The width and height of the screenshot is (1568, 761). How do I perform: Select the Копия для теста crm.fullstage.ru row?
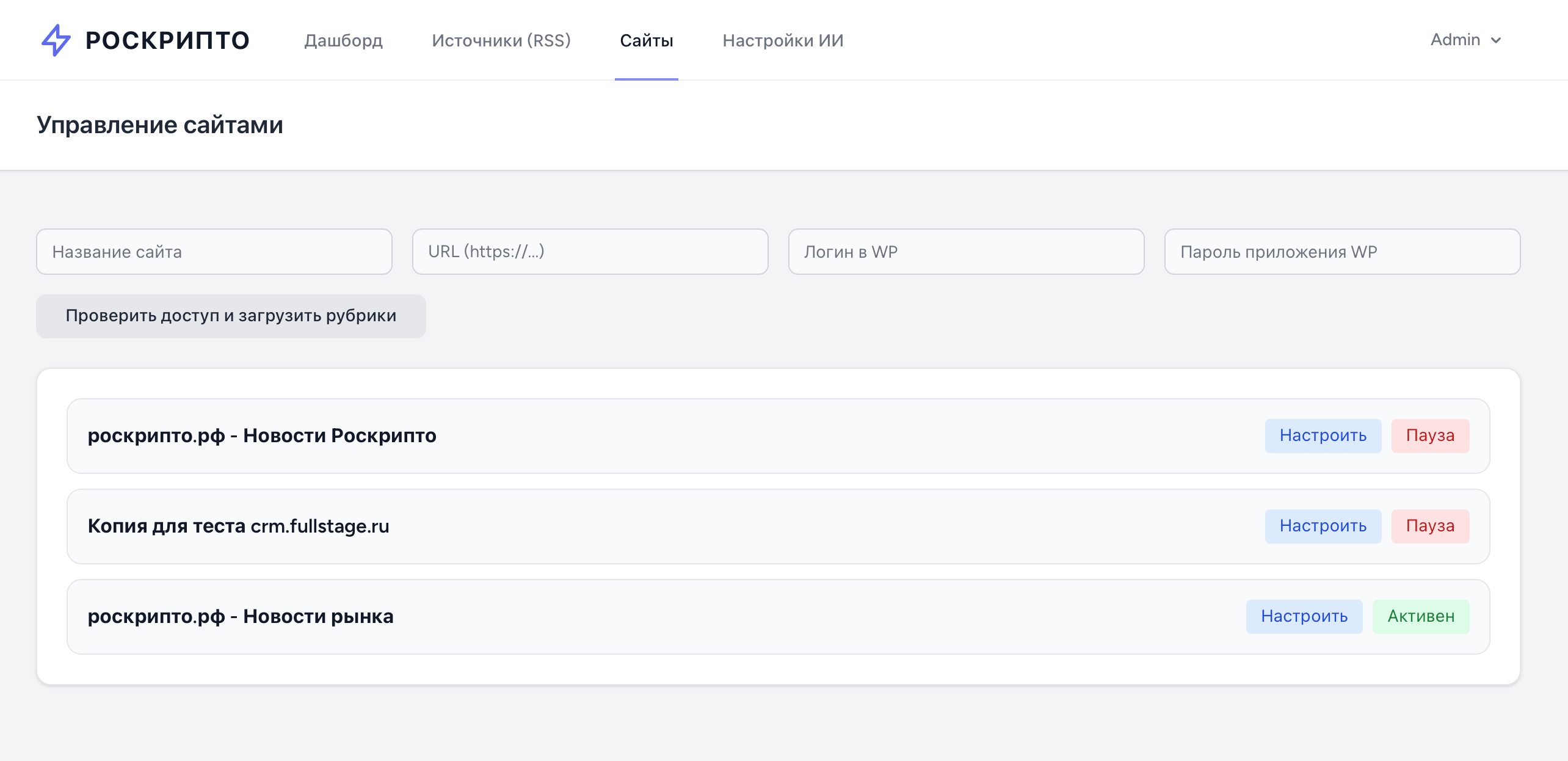point(779,526)
